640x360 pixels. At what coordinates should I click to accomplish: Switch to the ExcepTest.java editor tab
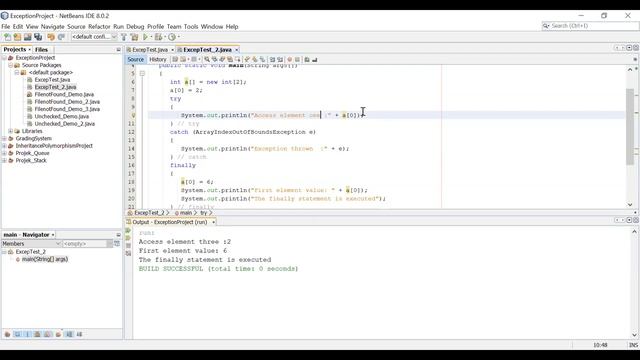(150, 50)
